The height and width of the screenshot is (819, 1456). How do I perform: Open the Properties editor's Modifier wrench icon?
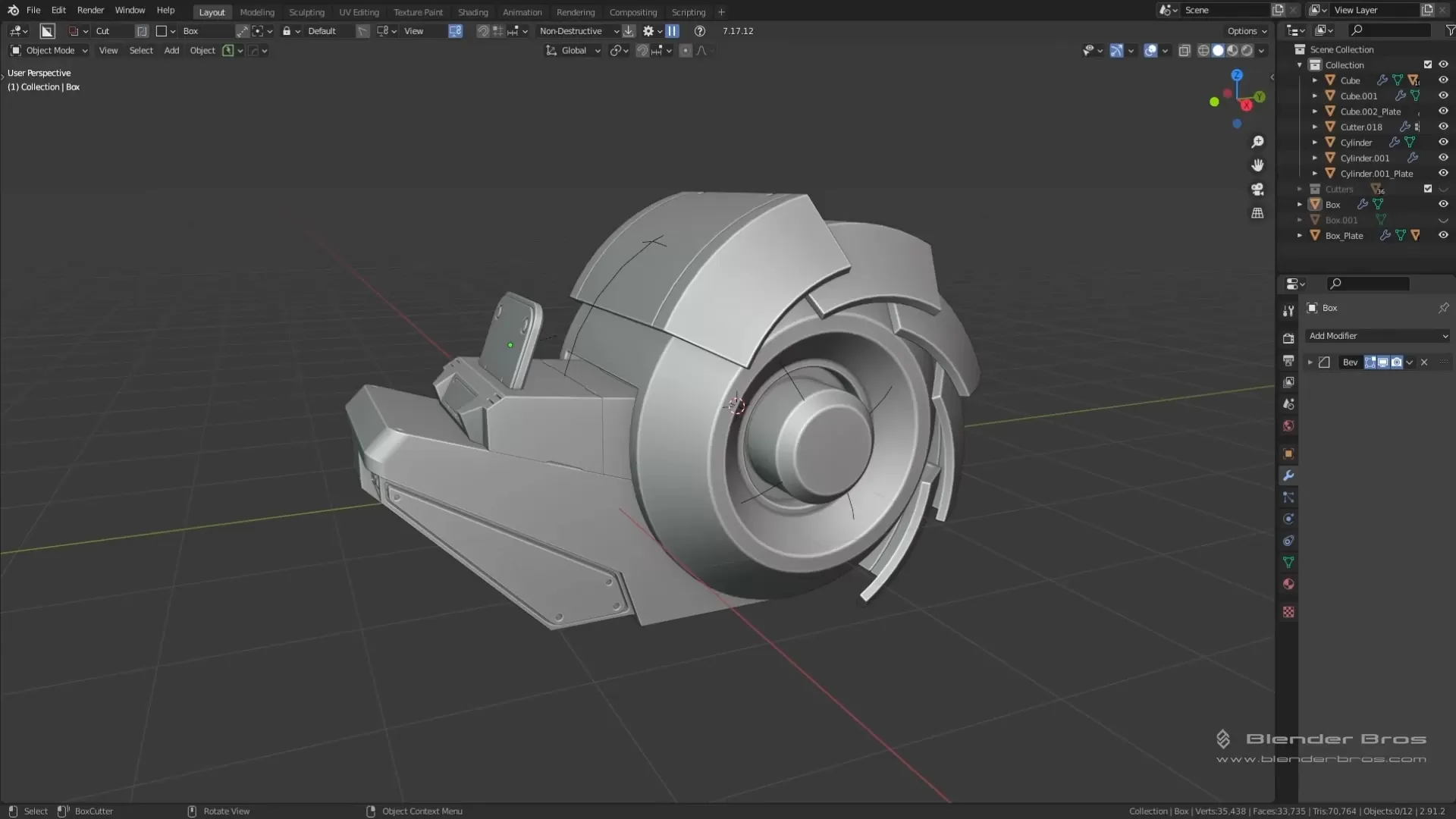(1288, 474)
